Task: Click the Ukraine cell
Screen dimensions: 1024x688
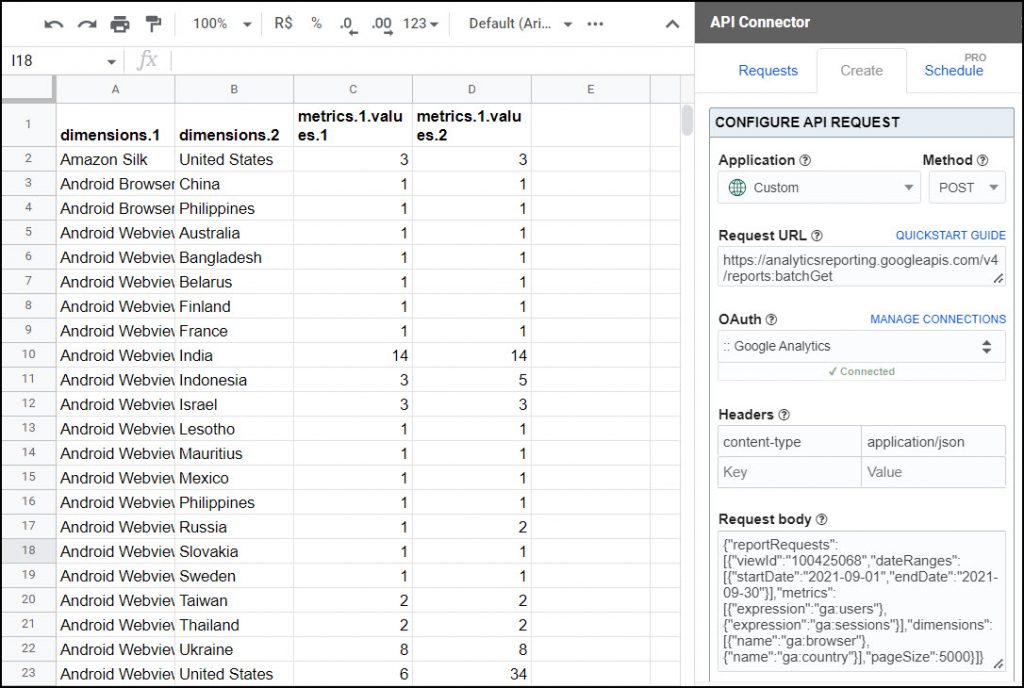Action: point(234,649)
